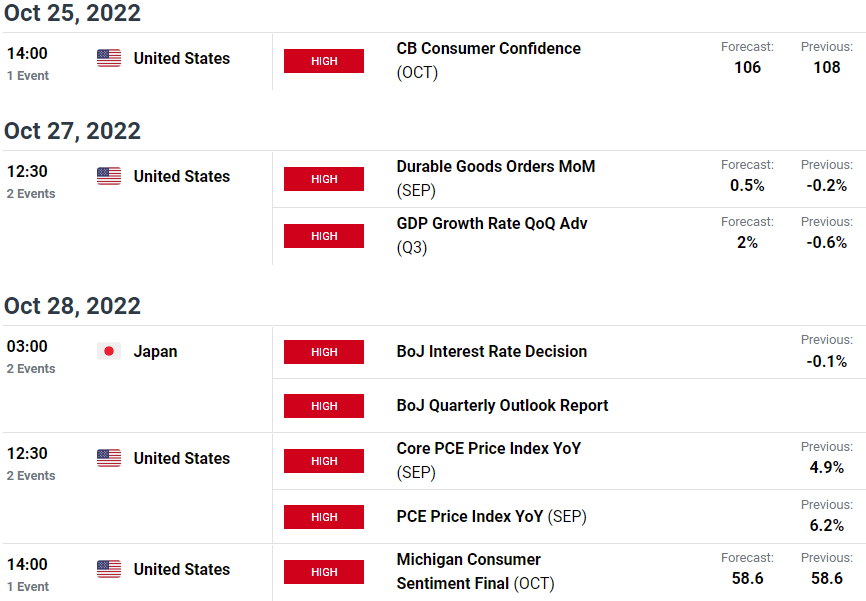Screen dimensions: 866x601
Task: Click HIGH badge for GDP Growth Rate
Action: point(324,236)
